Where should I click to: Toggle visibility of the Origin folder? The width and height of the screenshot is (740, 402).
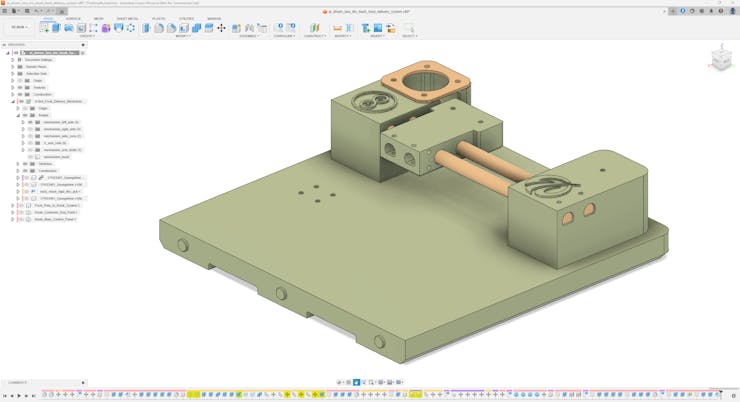click(x=20, y=80)
